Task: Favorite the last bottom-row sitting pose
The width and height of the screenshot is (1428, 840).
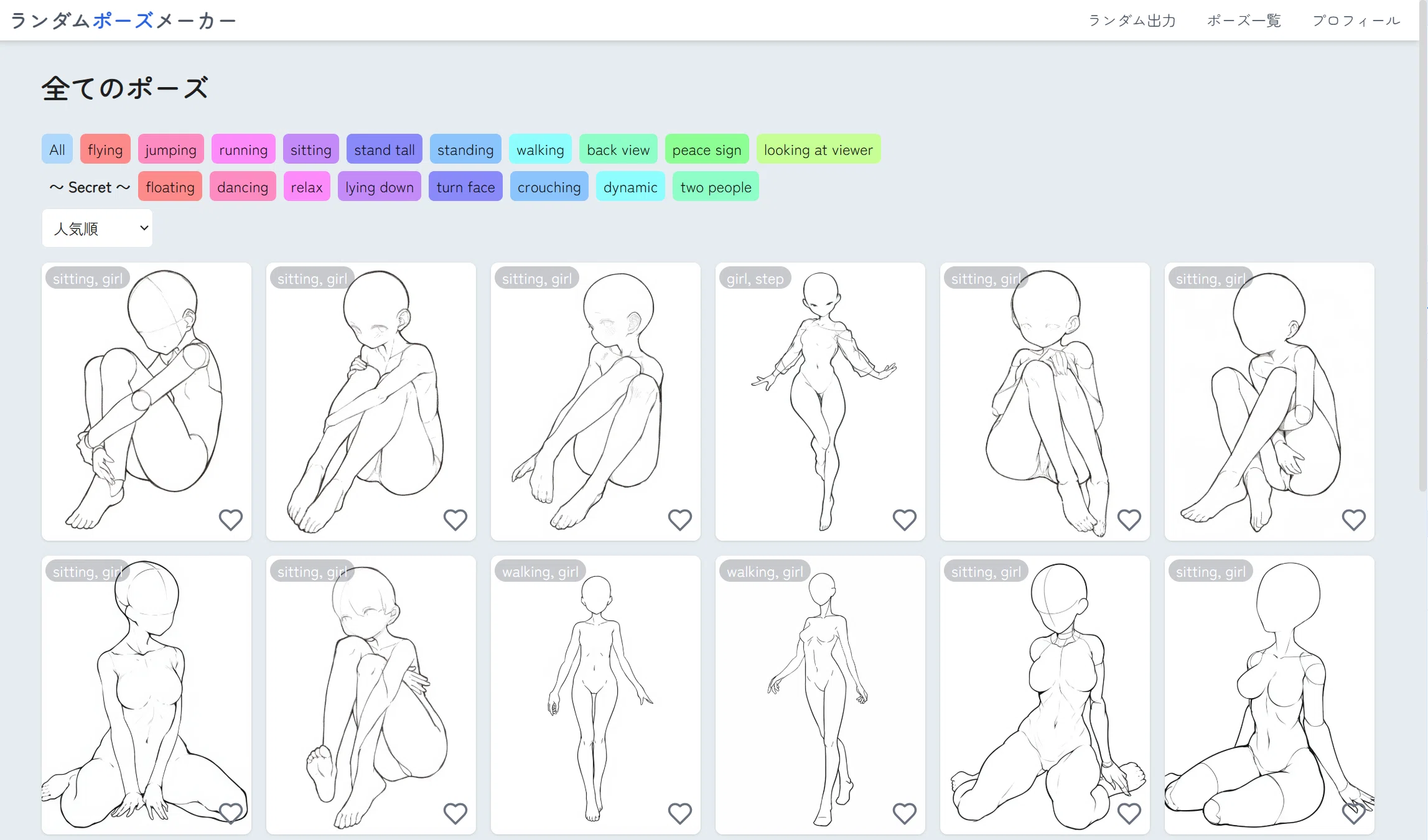Action: [x=1353, y=813]
